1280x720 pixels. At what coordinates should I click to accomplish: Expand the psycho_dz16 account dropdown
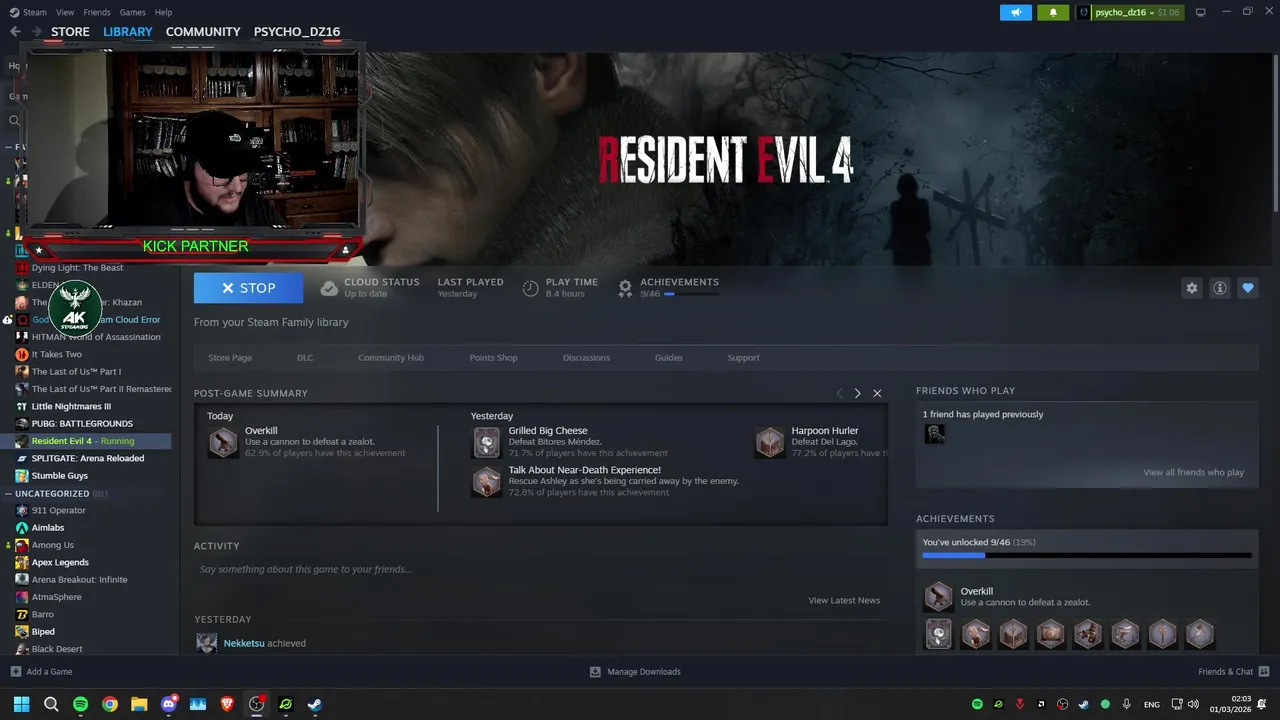coord(1128,12)
